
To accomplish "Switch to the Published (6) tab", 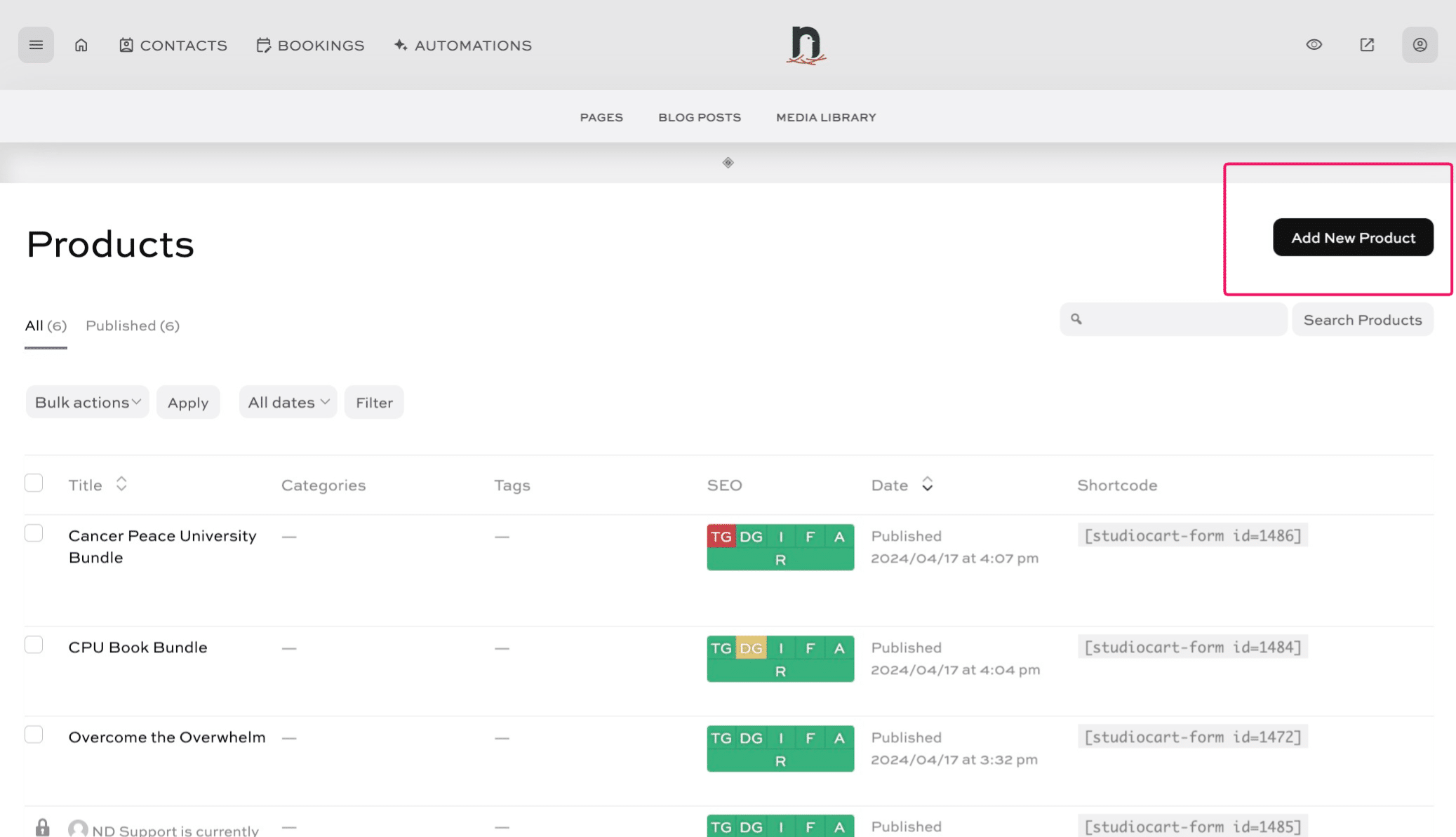I will [x=133, y=326].
